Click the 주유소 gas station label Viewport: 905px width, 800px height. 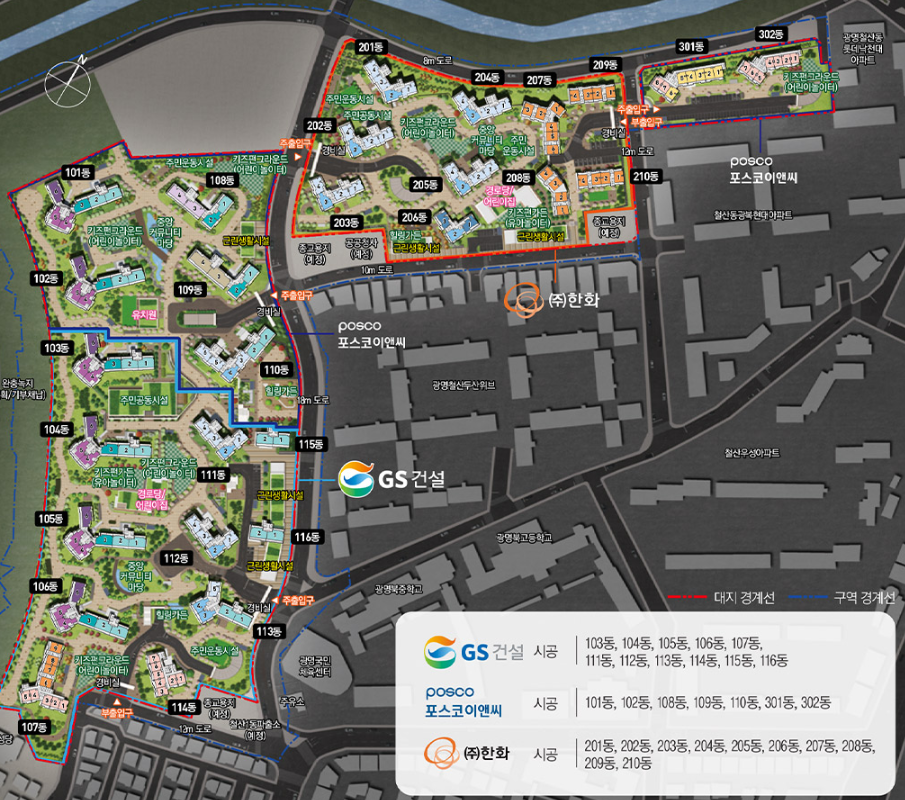tap(292, 701)
